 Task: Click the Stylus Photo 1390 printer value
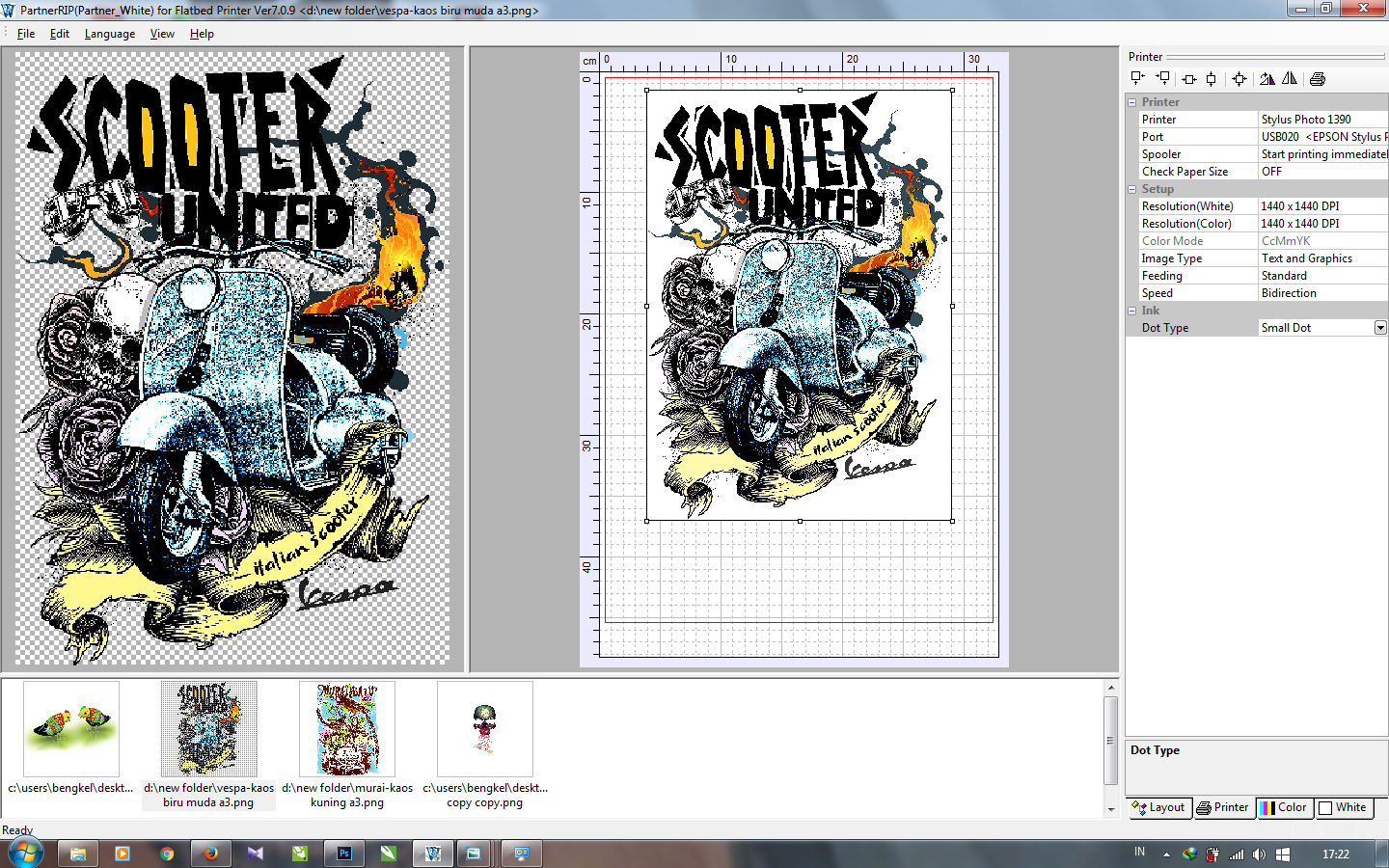[1323, 120]
